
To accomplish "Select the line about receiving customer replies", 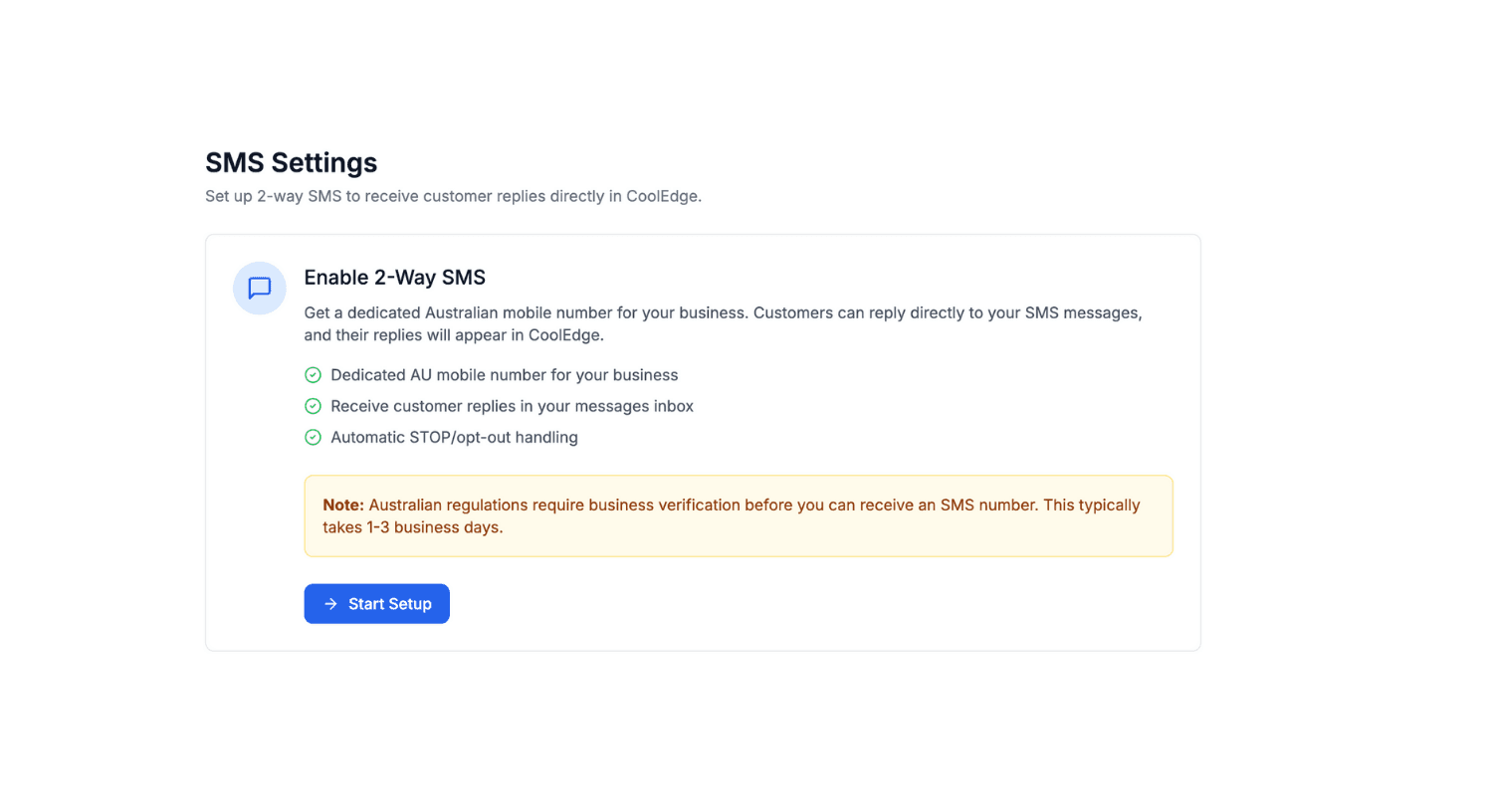I will [513, 406].
